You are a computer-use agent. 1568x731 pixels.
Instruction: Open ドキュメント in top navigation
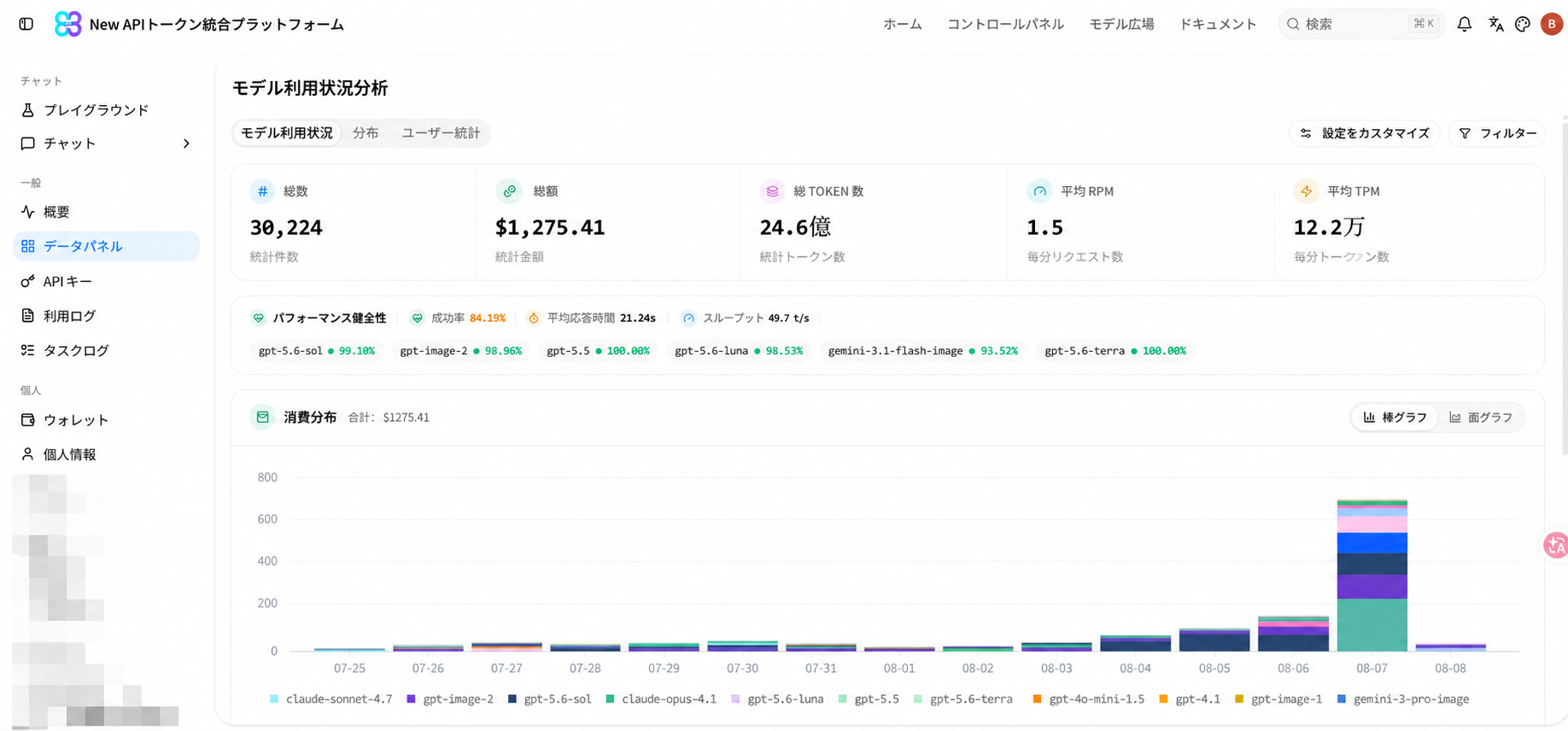coord(1218,24)
